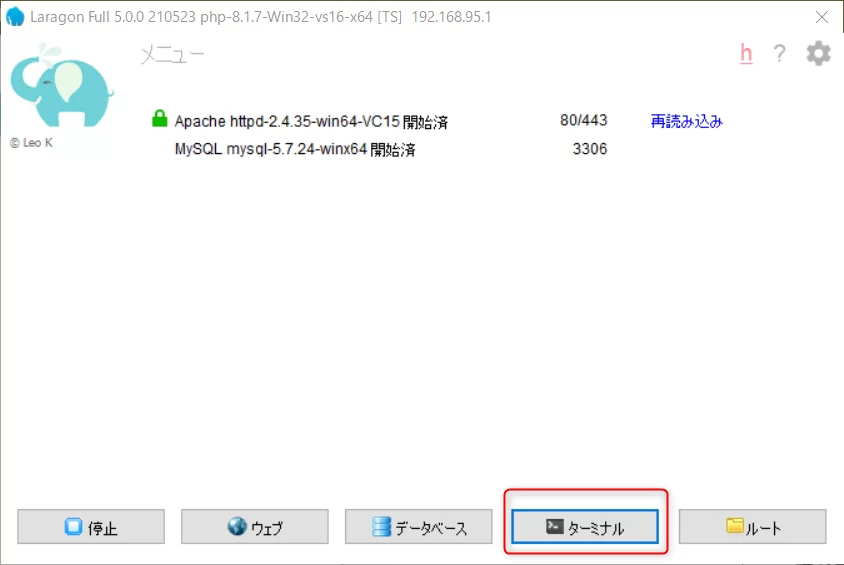Launch the ターミナル terminal button
Viewport: 844px width, 565px height.
click(585, 527)
